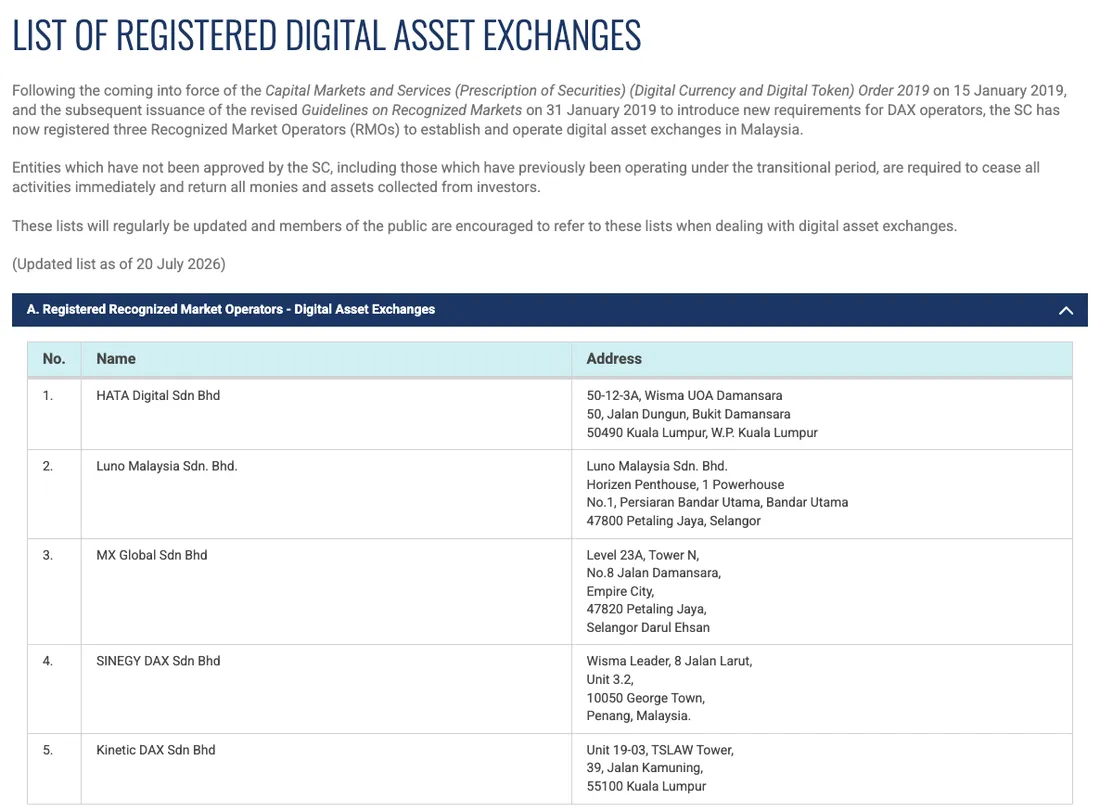This screenshot has height=812, width=1100.
Task: Click address line '50, Jalan Dungun, Bukit Damansara'
Action: [688, 414]
